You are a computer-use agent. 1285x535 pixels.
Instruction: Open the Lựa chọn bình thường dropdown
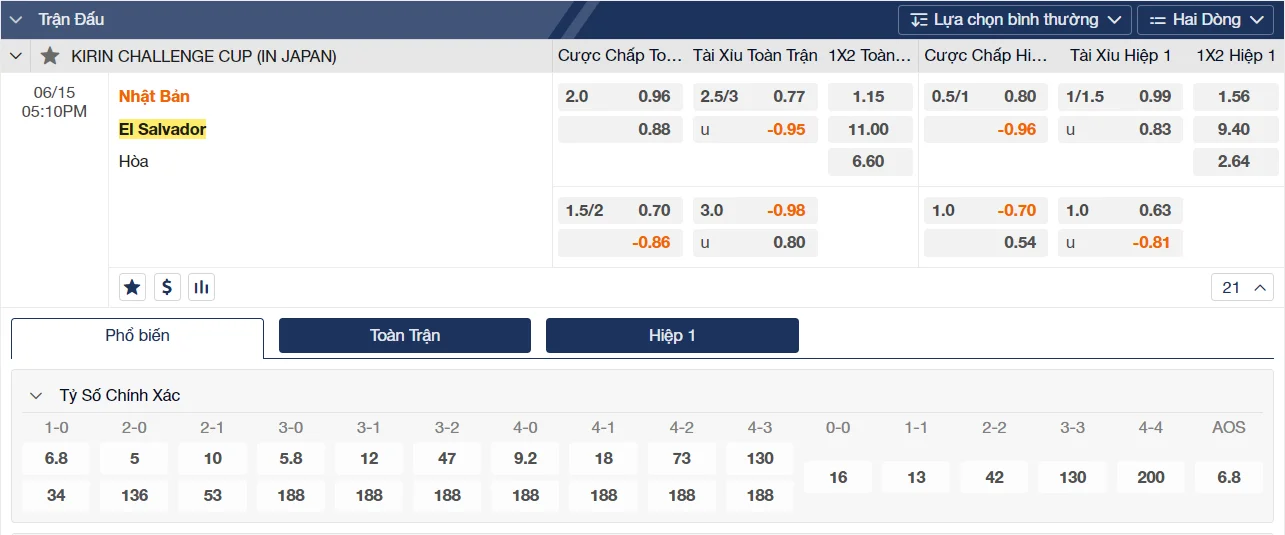[1014, 20]
